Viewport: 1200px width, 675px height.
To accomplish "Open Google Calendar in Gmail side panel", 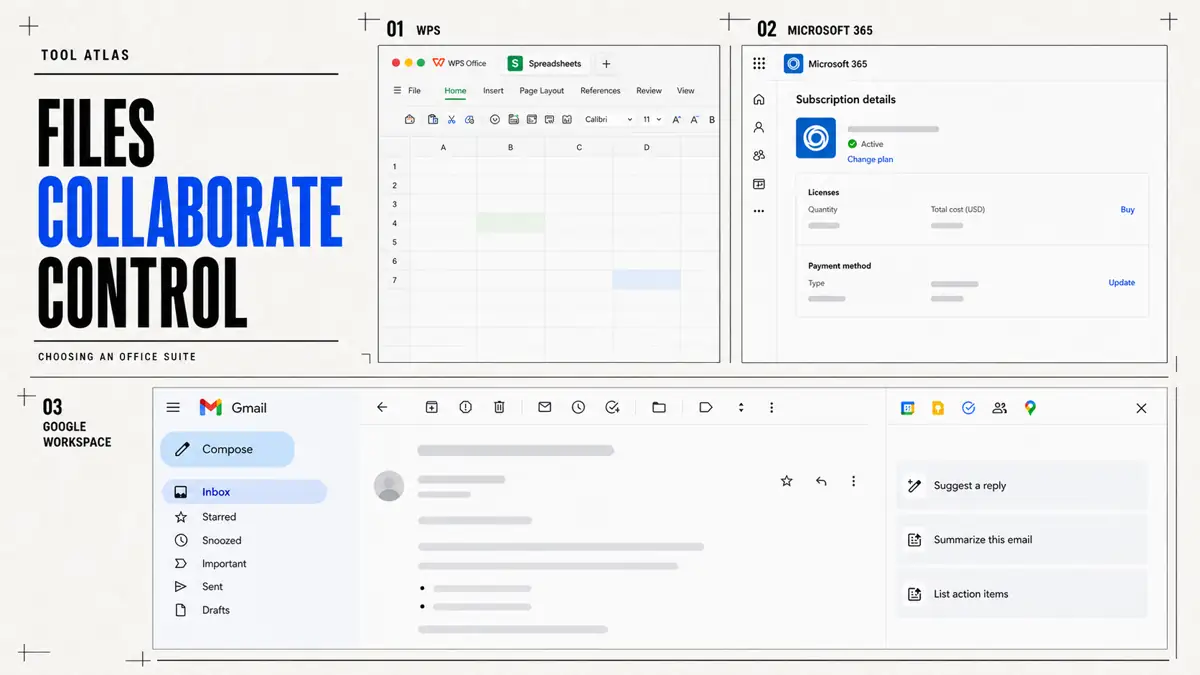I will point(908,408).
